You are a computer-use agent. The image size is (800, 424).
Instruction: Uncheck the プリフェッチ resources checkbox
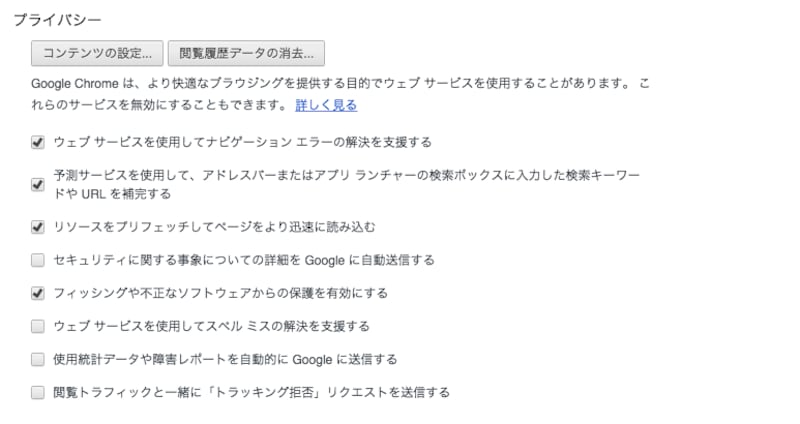(x=38, y=226)
